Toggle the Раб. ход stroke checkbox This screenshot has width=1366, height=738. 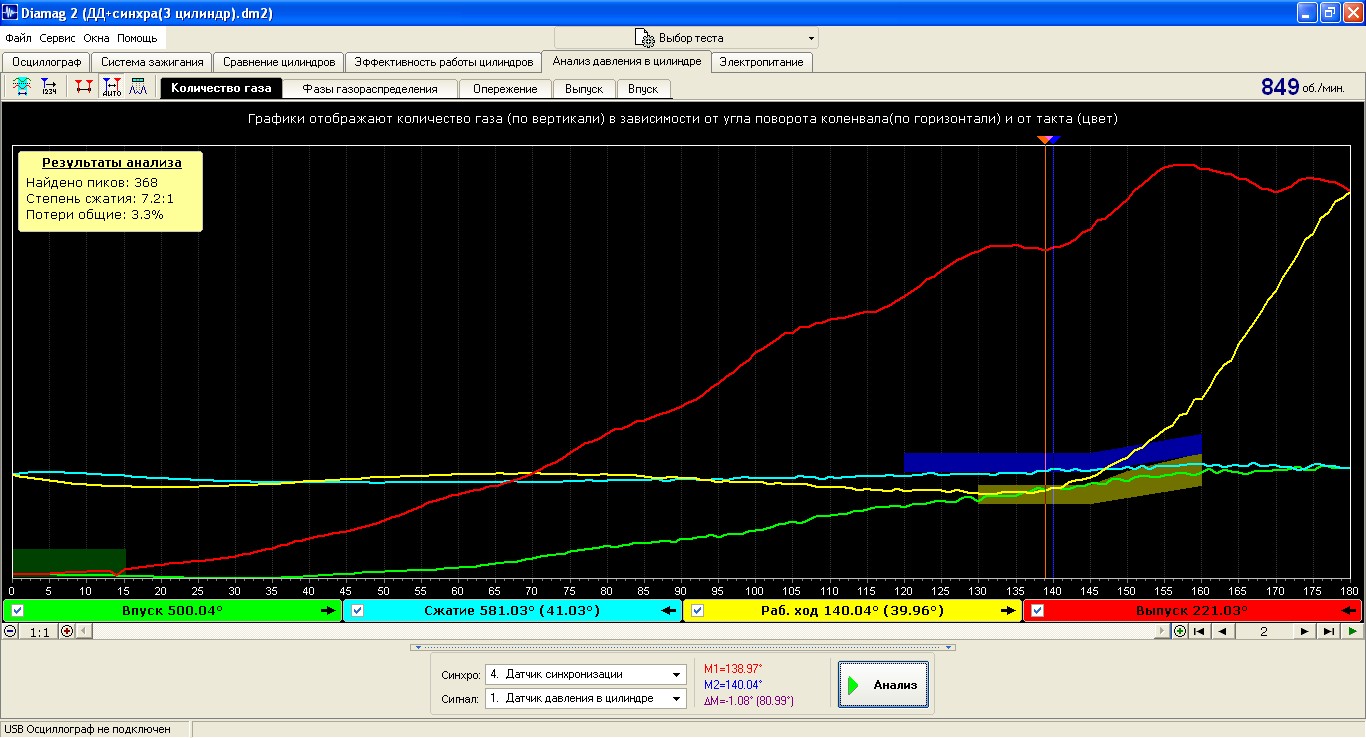(698, 611)
